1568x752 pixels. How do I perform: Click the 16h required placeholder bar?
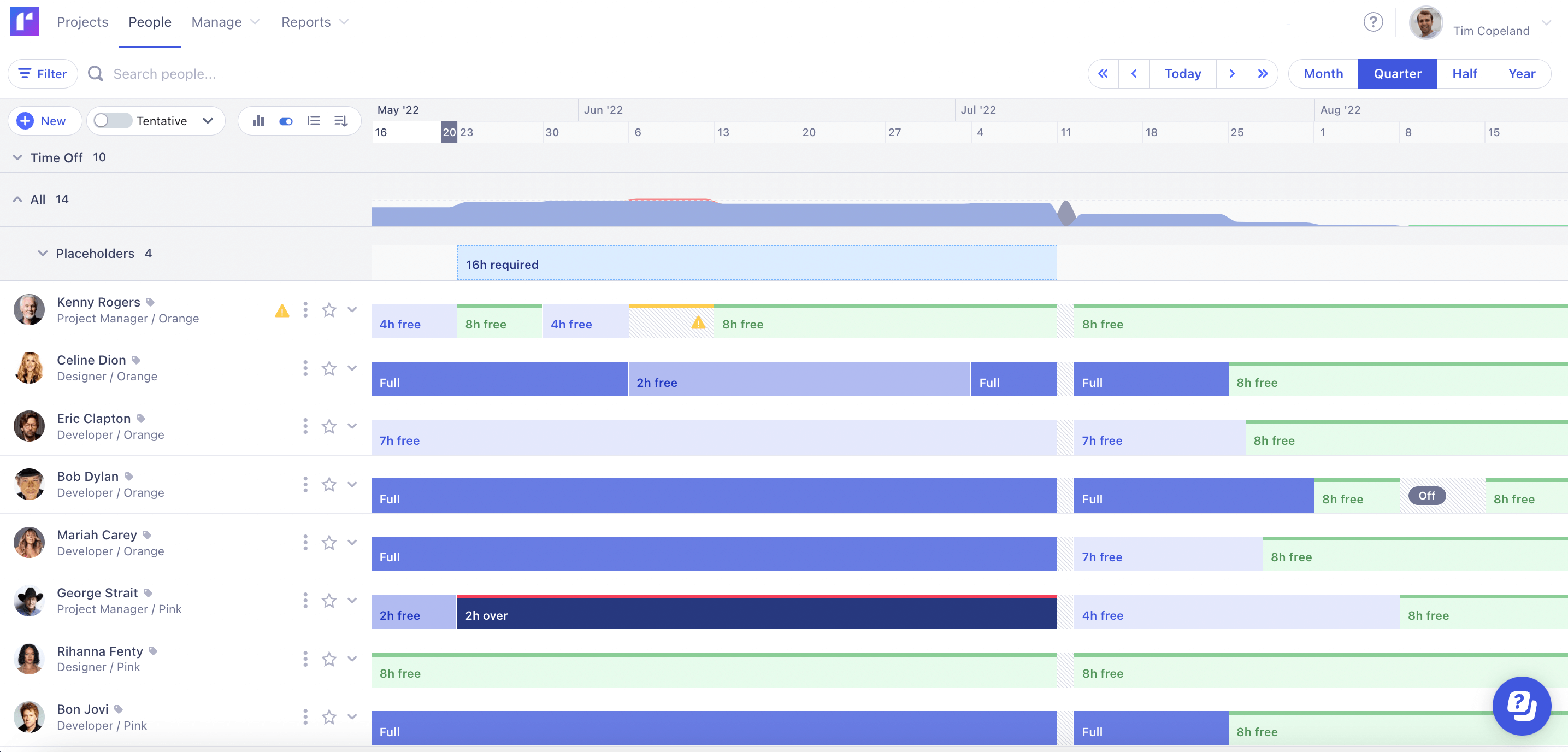coord(755,265)
